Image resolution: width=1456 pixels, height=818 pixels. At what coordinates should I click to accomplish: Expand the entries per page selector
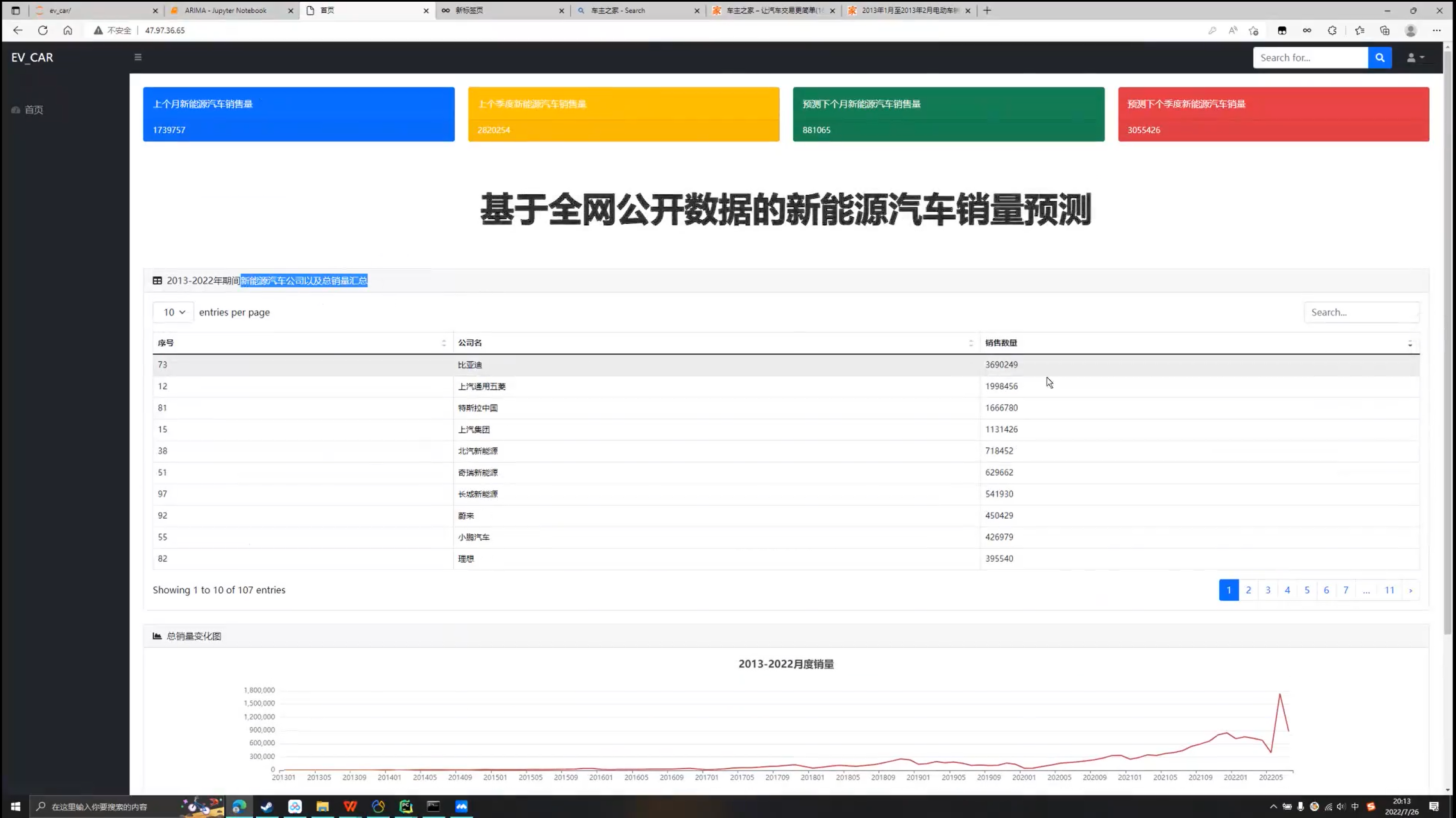pos(173,312)
